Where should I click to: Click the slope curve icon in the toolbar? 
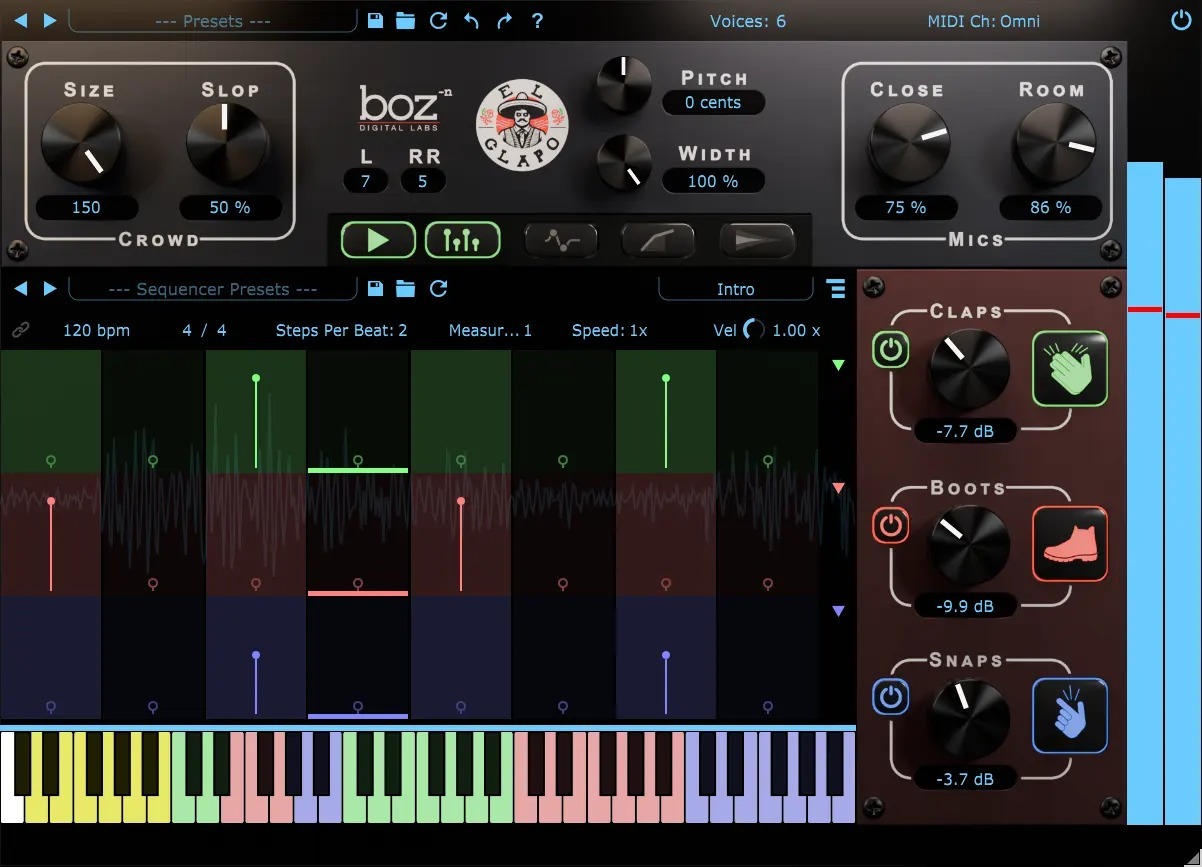click(657, 240)
